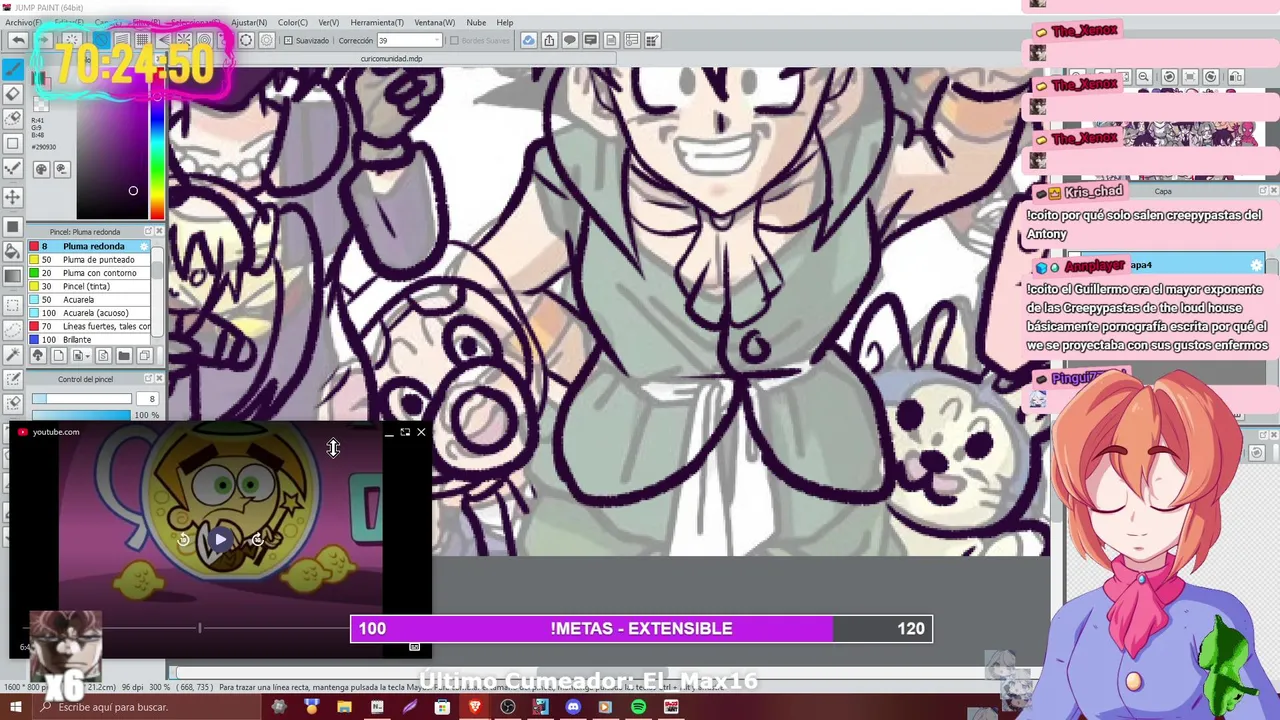Click the brush size value field
1280x720 pixels.
pos(148,399)
